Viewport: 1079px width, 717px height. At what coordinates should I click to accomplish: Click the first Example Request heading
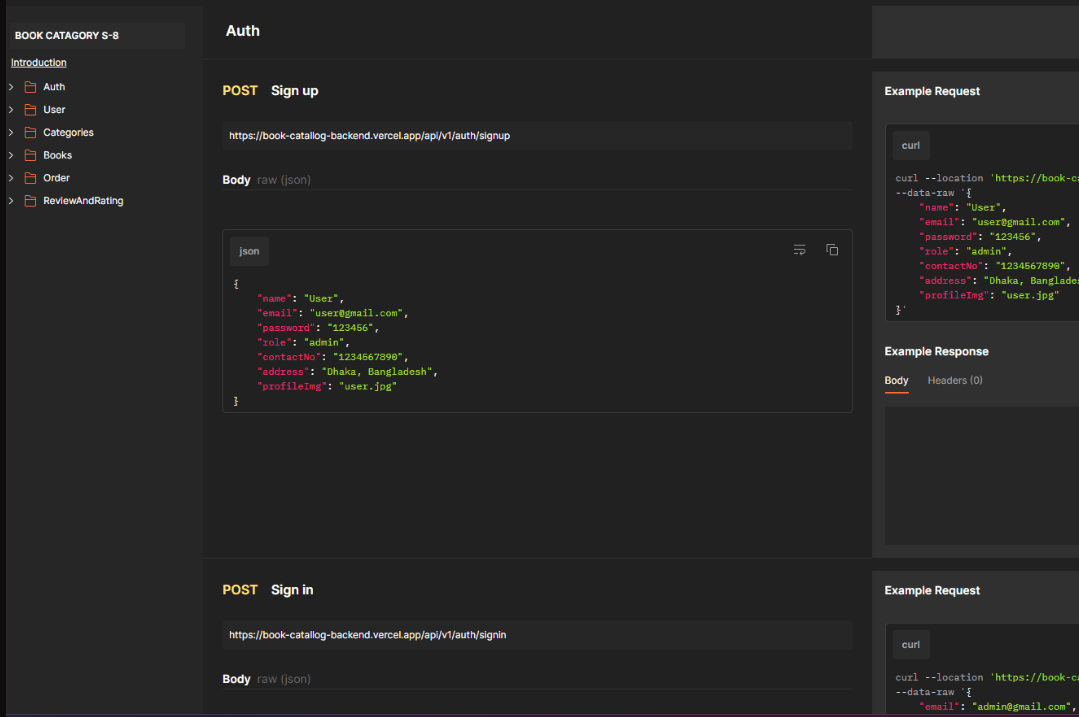[x=932, y=91]
